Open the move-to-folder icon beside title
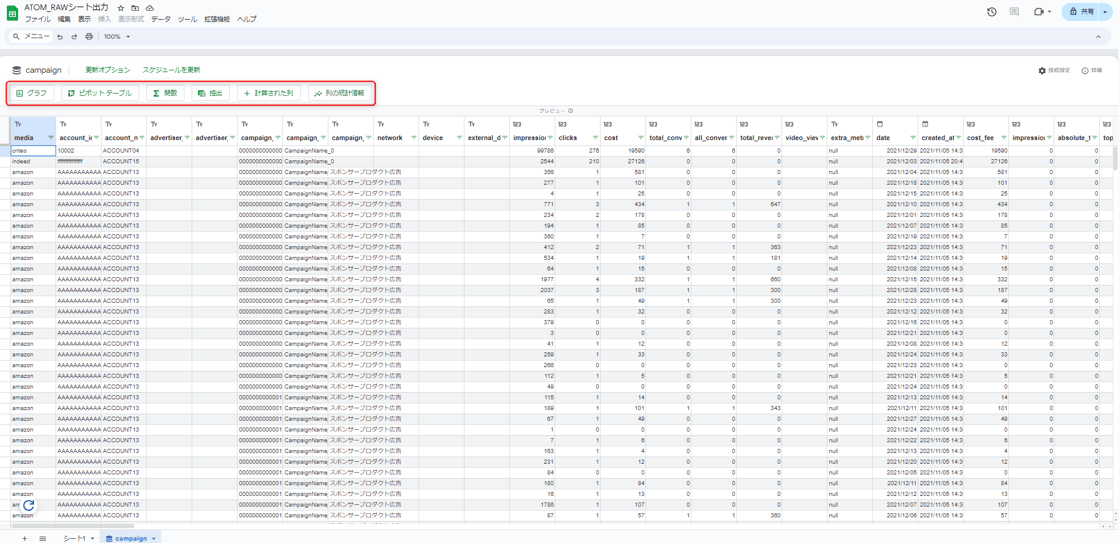This screenshot has width=1120, height=543. click(135, 8)
